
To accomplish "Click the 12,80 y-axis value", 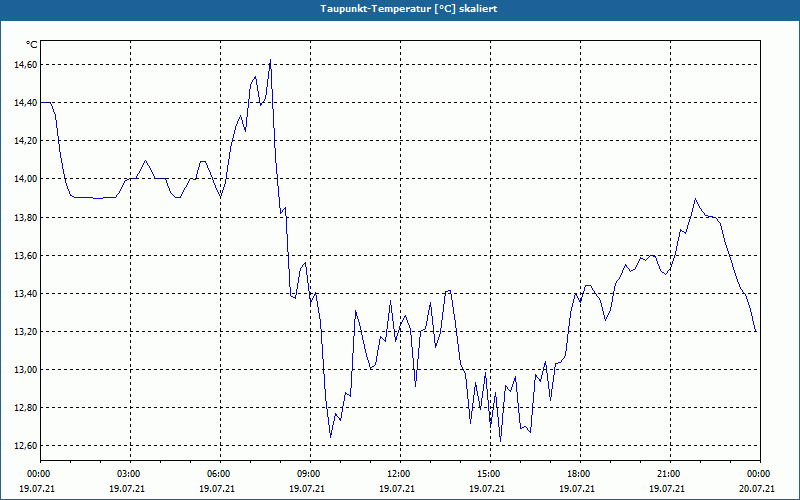I will click(x=25, y=408).
